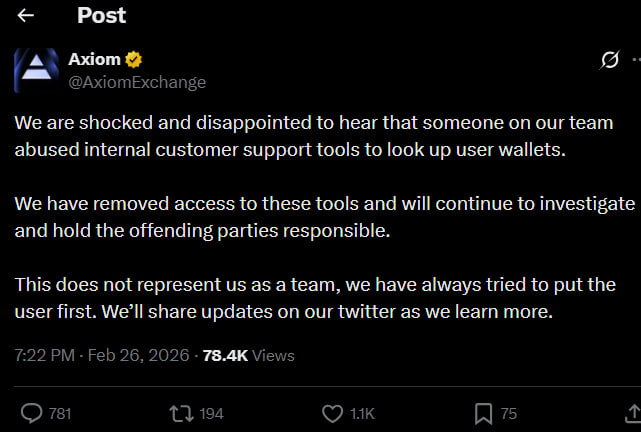Click the Axiom profile avatar

pyautogui.click(x=35, y=70)
